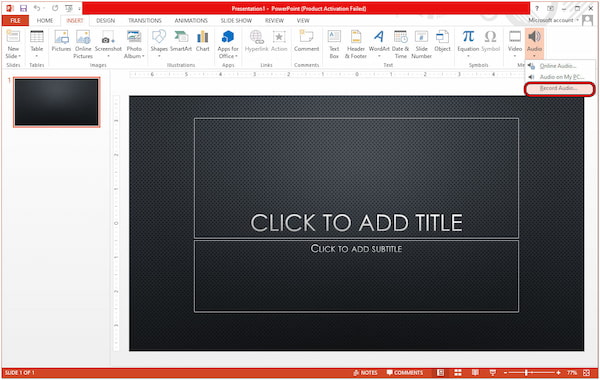Insert Date & Time
Image resolution: width=600 pixels, height=380 pixels.
click(400, 44)
